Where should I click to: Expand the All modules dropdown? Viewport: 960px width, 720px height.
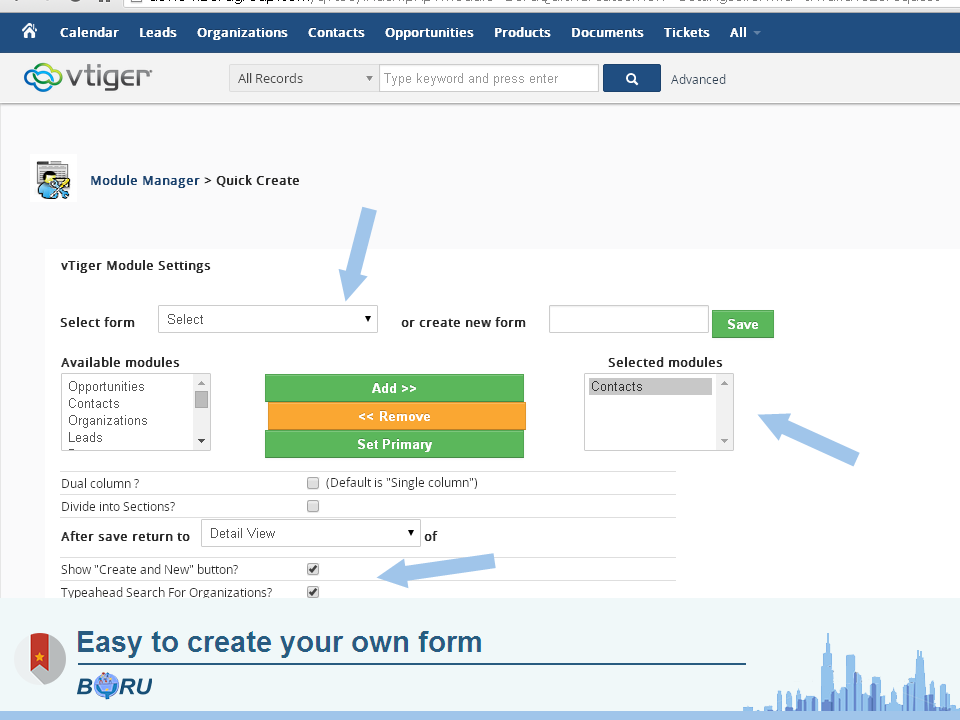pyautogui.click(x=744, y=32)
